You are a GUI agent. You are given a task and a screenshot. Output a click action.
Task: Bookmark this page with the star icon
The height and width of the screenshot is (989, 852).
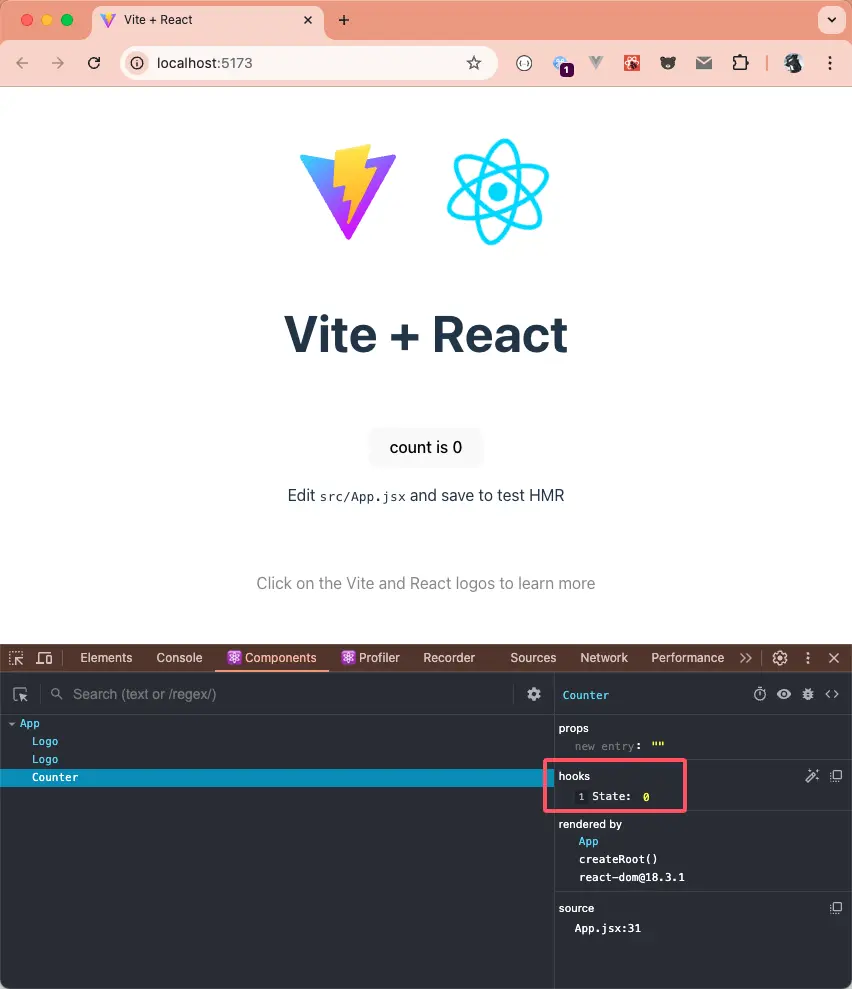tap(474, 63)
